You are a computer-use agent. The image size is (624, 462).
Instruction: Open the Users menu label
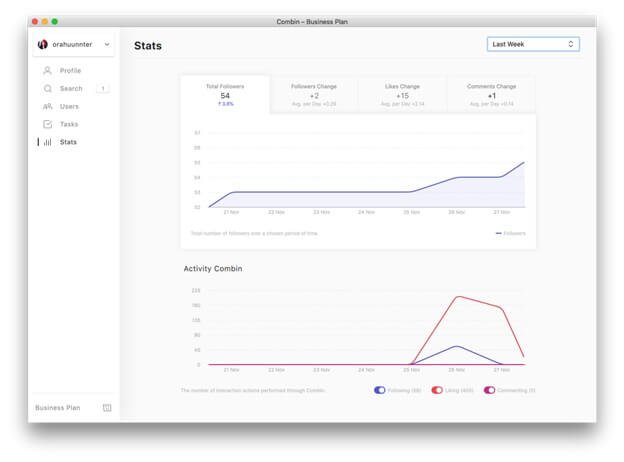(69, 106)
